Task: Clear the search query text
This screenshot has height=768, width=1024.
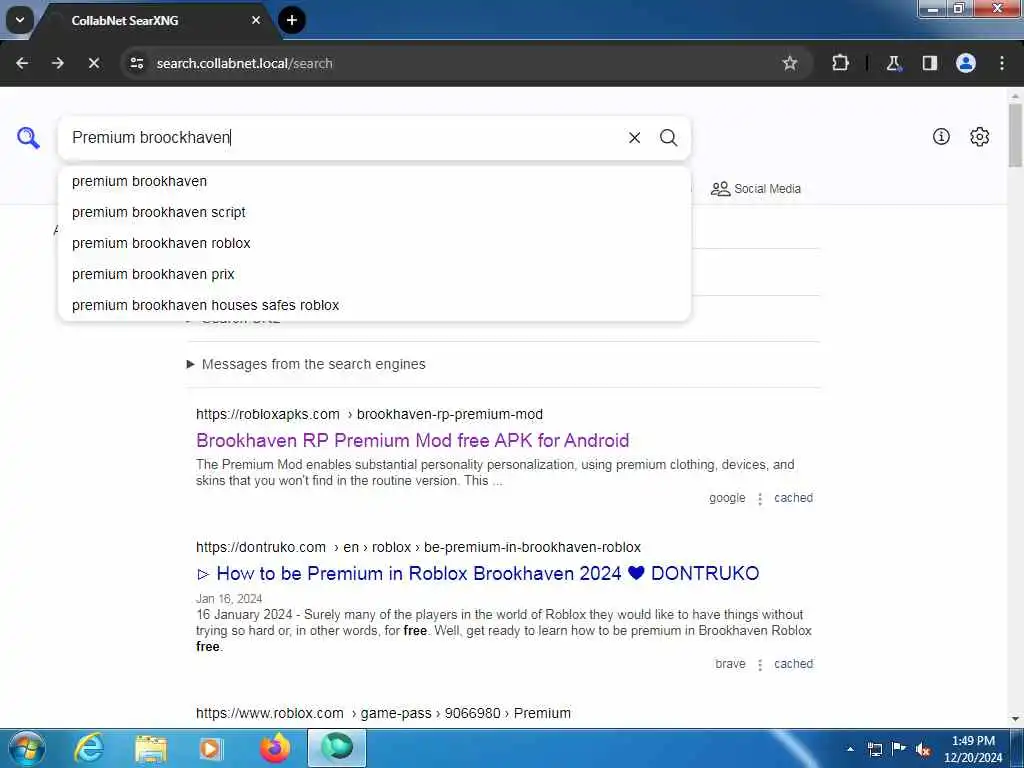Action: (x=634, y=138)
